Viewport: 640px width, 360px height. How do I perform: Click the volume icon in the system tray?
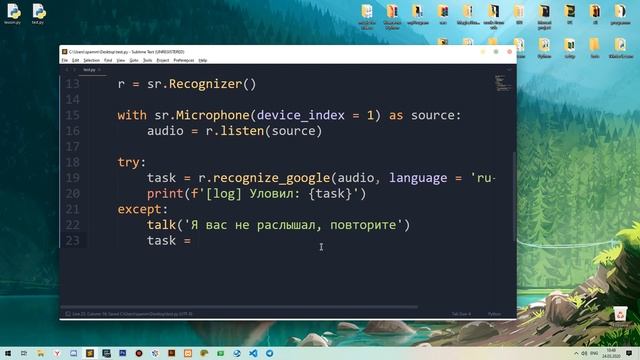click(584, 353)
